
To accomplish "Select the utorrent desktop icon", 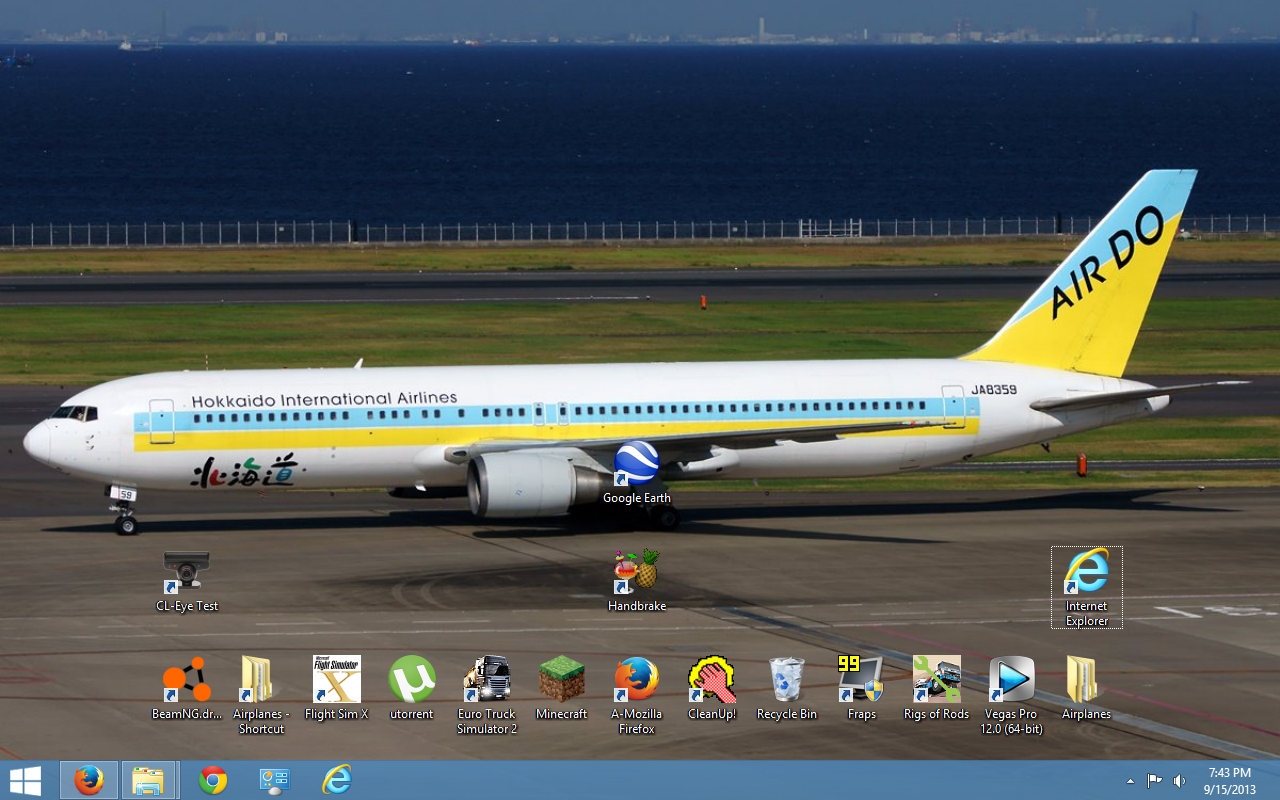I will pyautogui.click(x=412, y=688).
